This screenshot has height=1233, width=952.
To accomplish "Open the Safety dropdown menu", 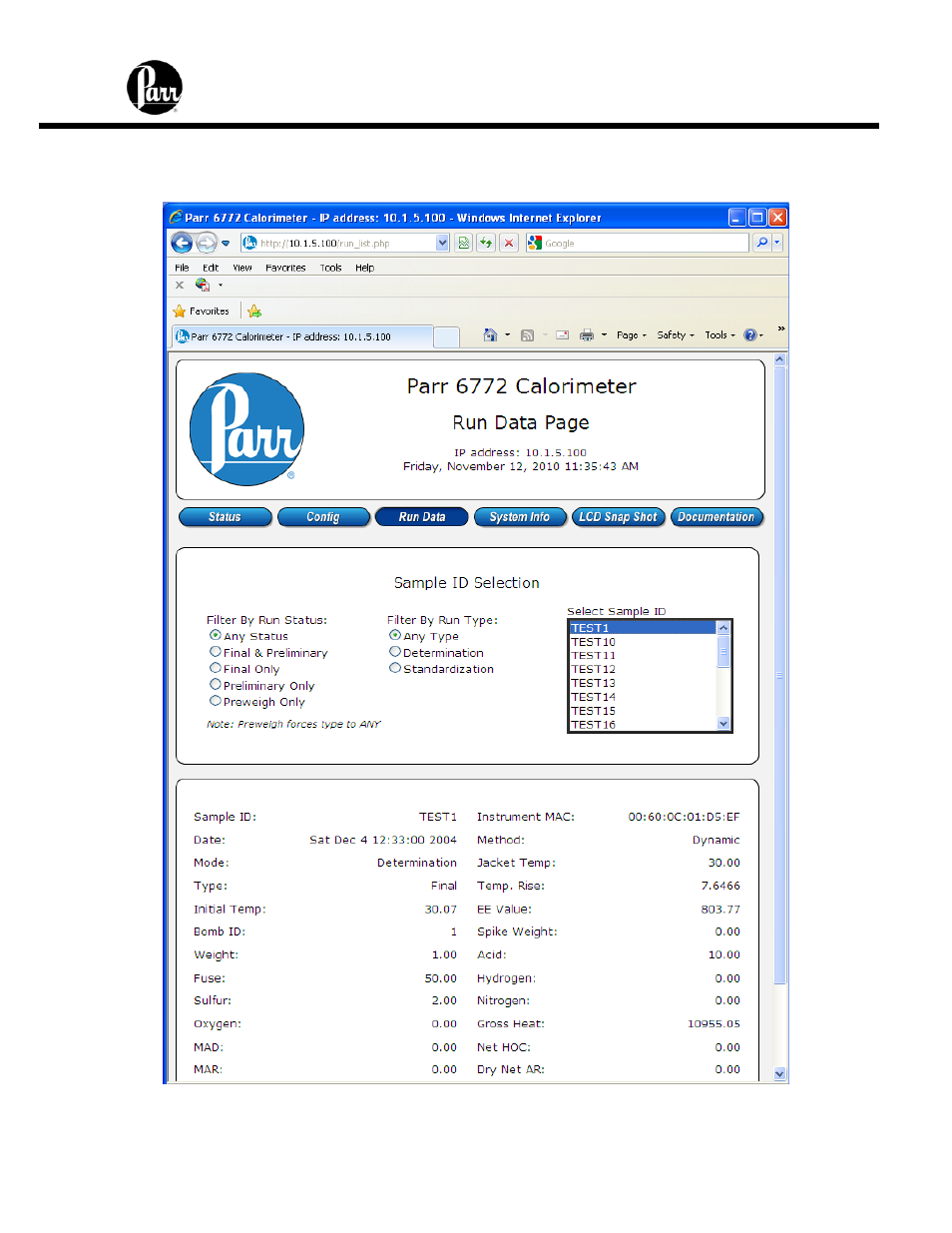I will tap(676, 335).
